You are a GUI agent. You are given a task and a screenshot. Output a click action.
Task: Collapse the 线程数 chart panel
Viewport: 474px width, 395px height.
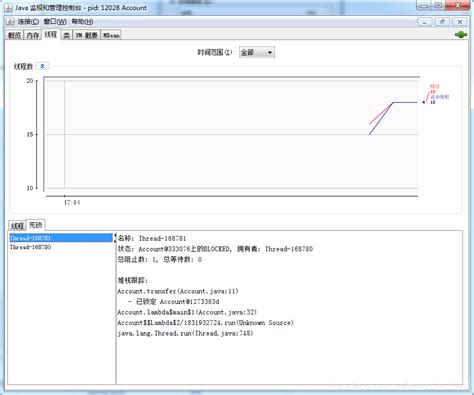click(42, 66)
